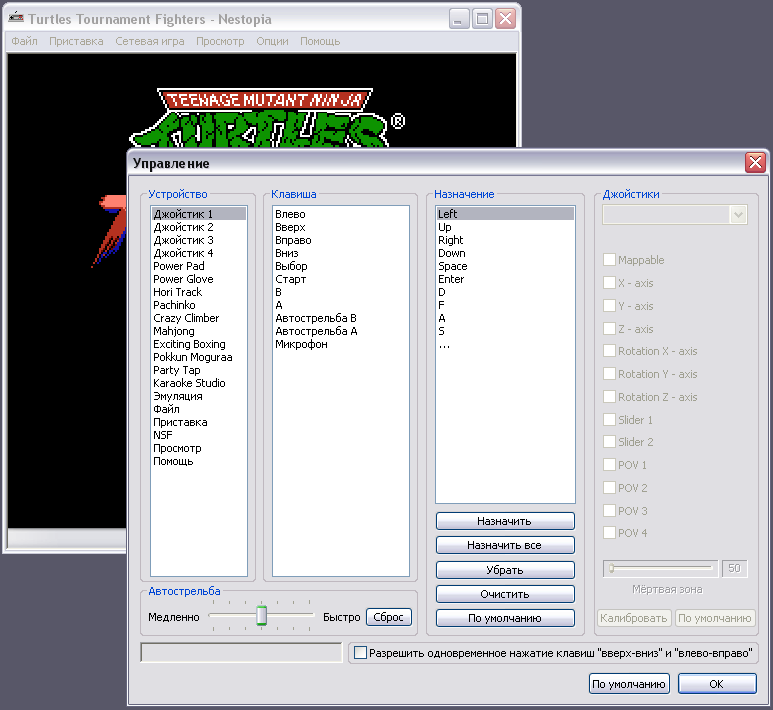Select Эмуляция in the device list

(x=199, y=396)
